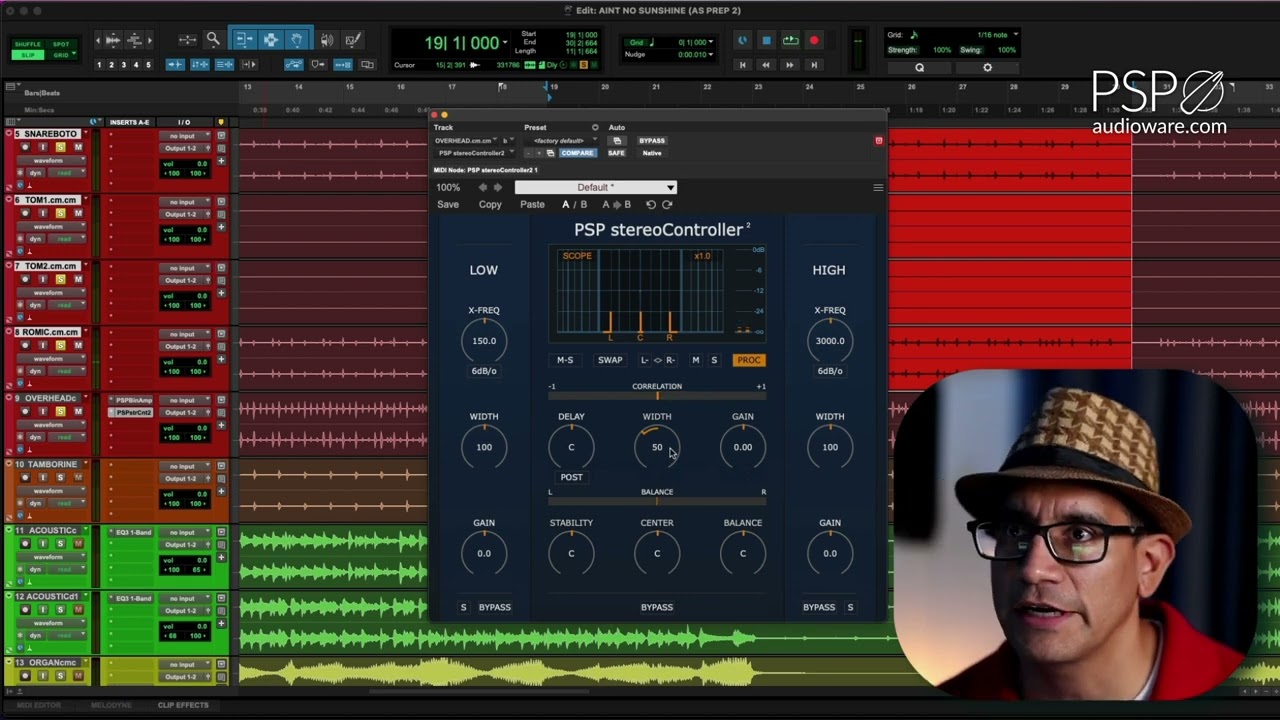
Task: Select the Grabber hand tool
Action: pos(297,40)
